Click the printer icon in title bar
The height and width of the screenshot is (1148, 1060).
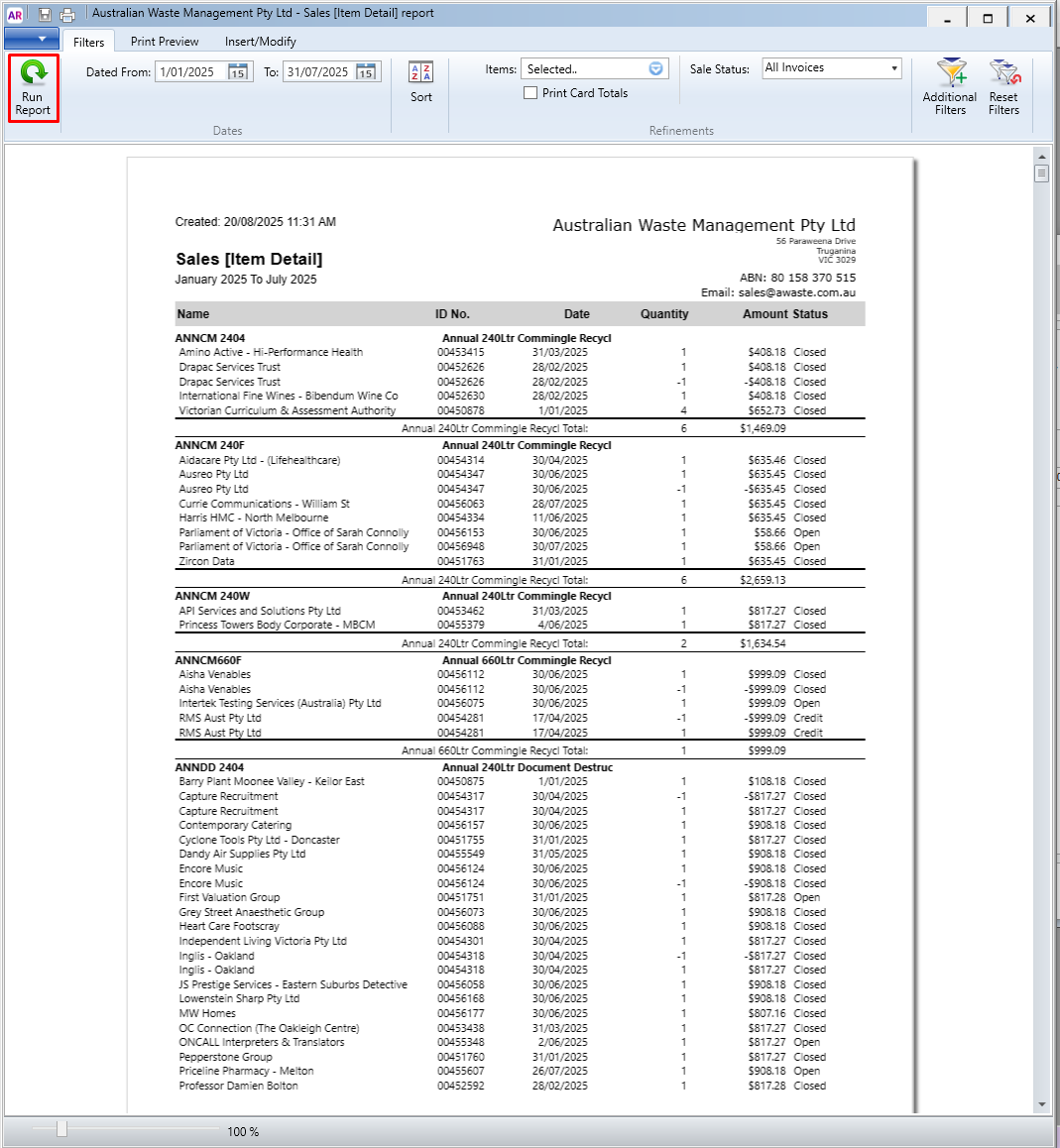pyautogui.click(x=67, y=14)
